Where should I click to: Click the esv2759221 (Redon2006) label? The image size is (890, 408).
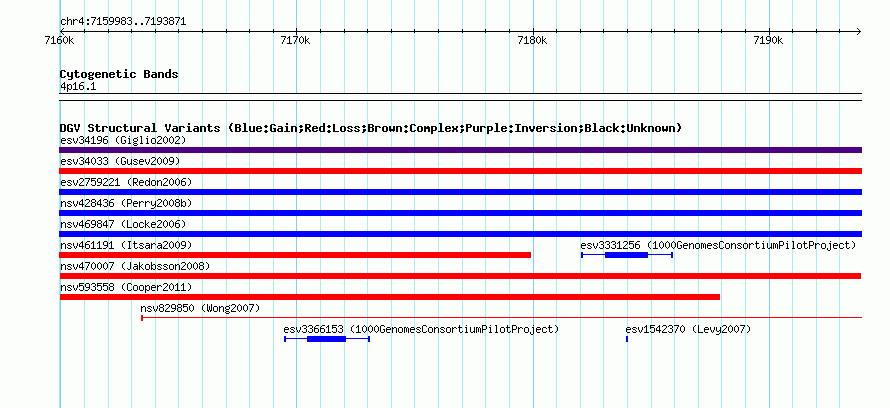click(126, 182)
